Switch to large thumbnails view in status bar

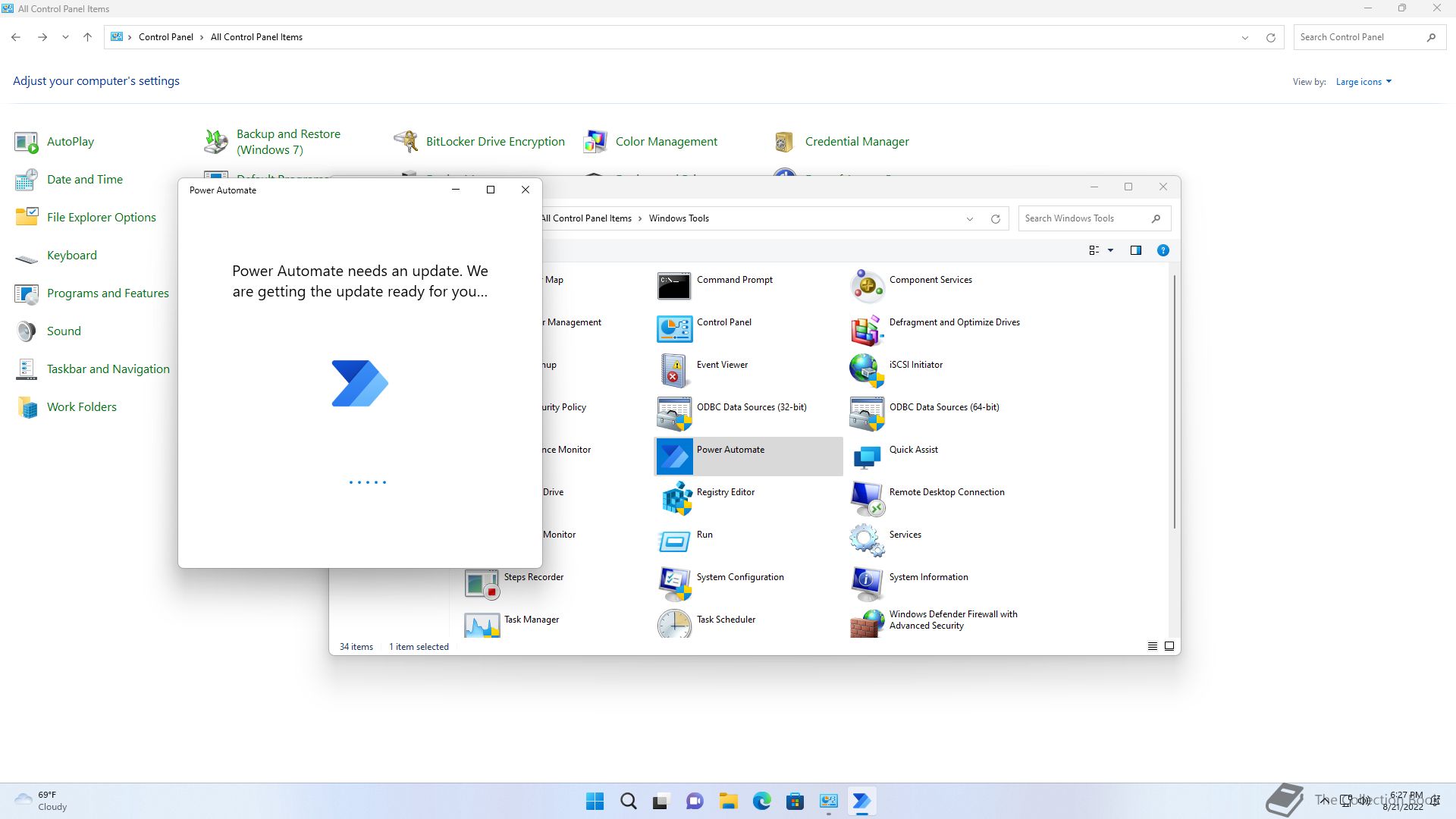click(1169, 646)
